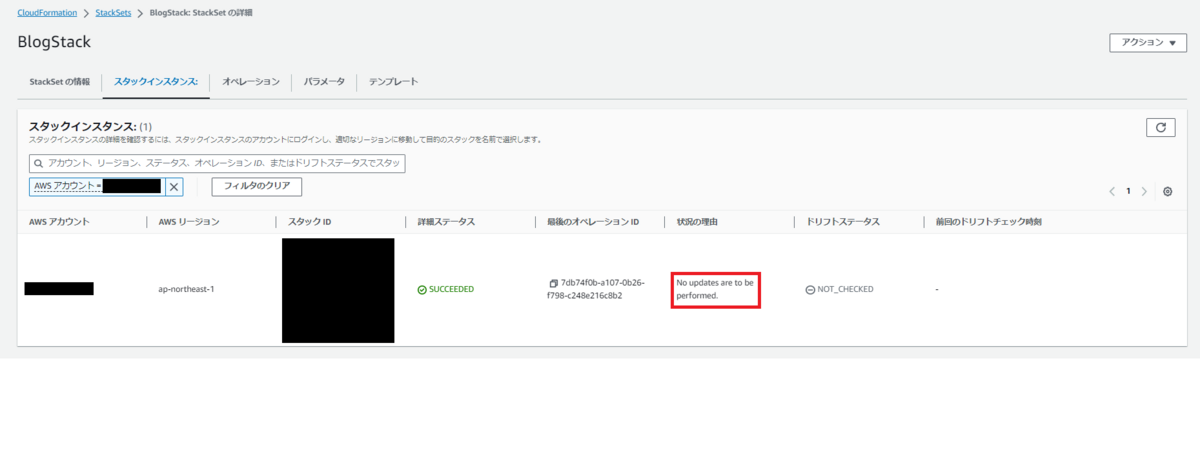Click 状況の理由 column header
This screenshot has height=465, width=1200.
pos(699,221)
